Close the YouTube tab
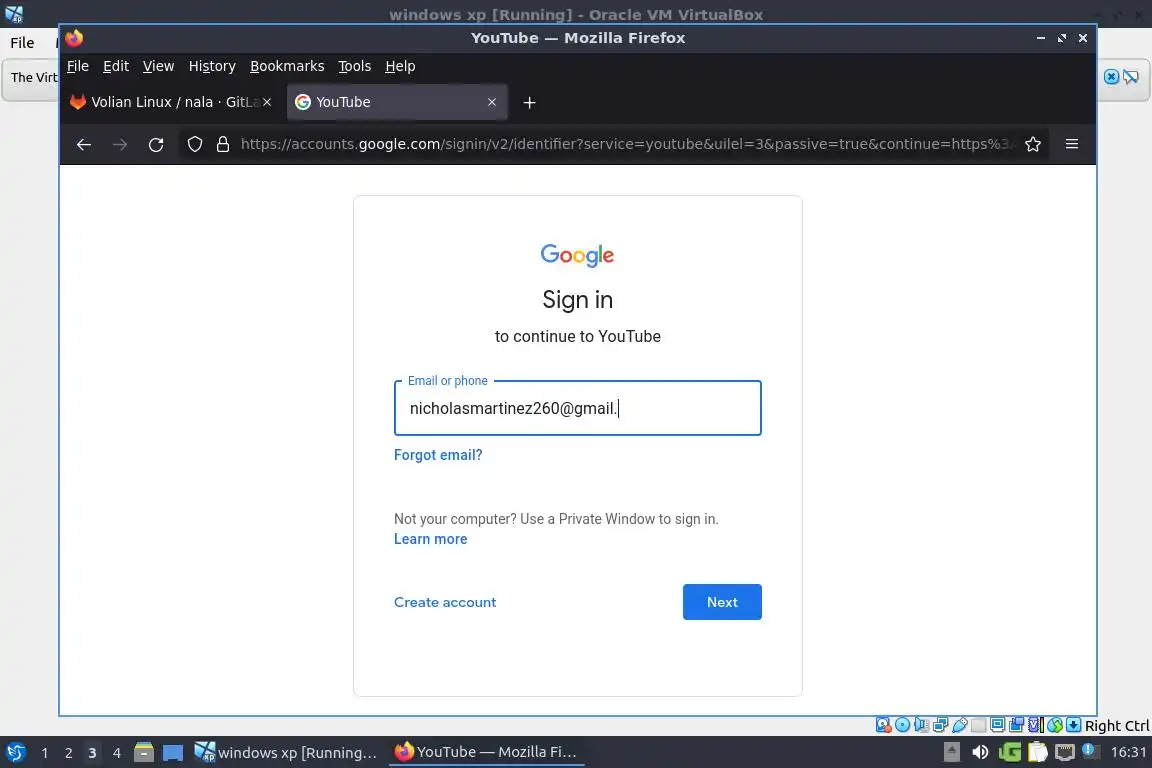 click(x=492, y=102)
